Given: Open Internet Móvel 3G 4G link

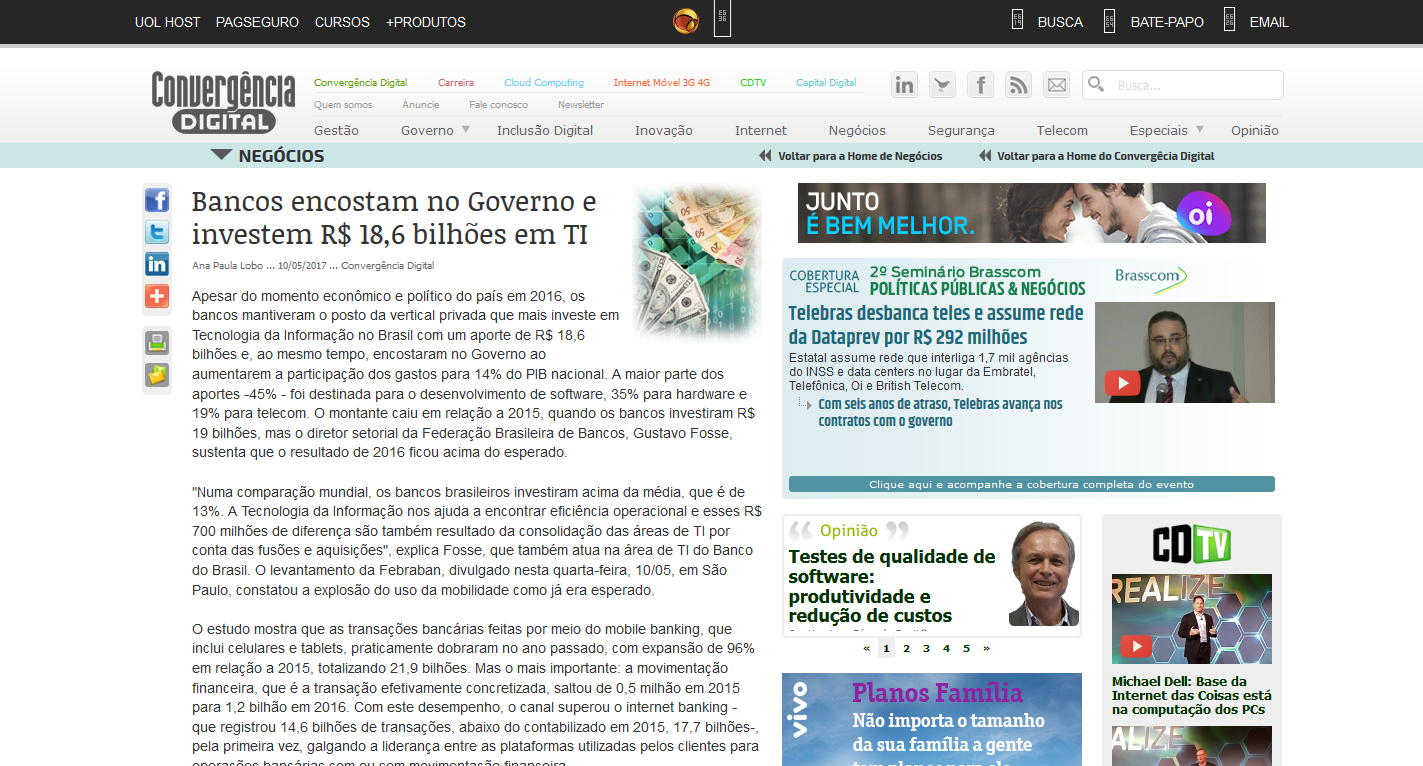Looking at the screenshot, I should coord(662,83).
